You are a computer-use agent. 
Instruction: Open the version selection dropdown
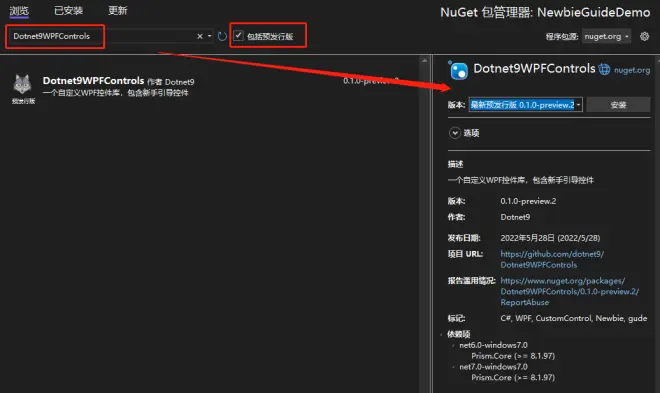(x=526, y=105)
